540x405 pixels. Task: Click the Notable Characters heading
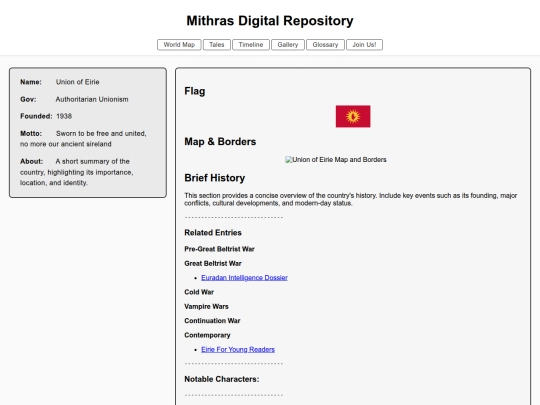pyautogui.click(x=222, y=379)
